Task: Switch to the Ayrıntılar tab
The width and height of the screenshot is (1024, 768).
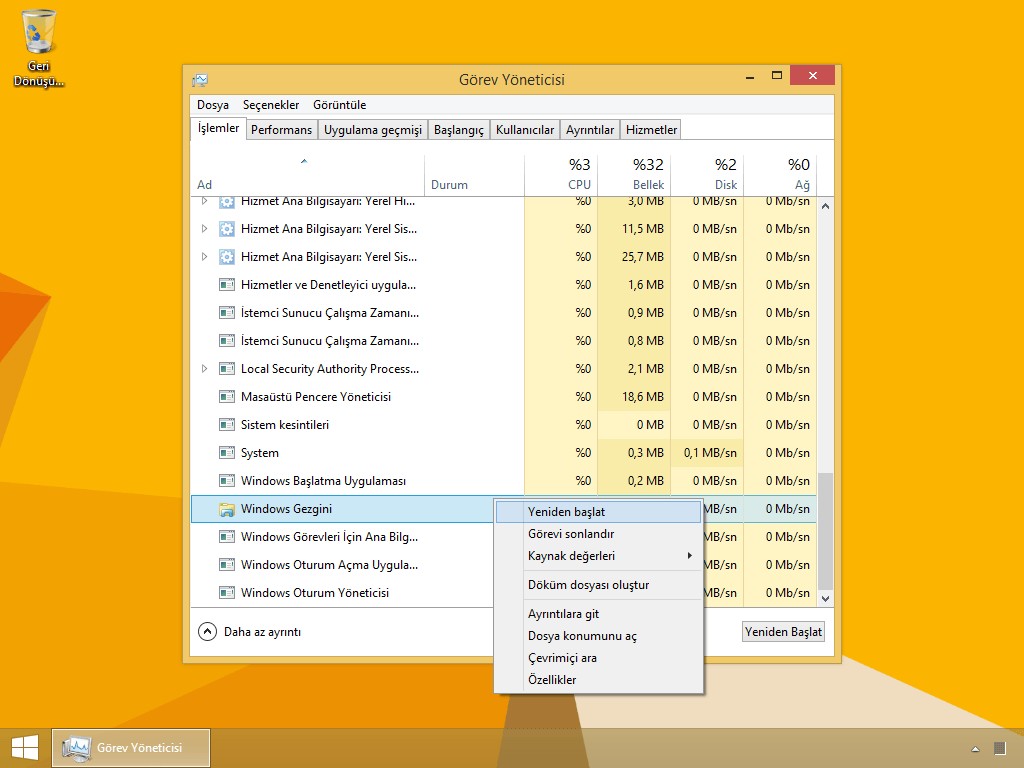Action: click(x=590, y=129)
